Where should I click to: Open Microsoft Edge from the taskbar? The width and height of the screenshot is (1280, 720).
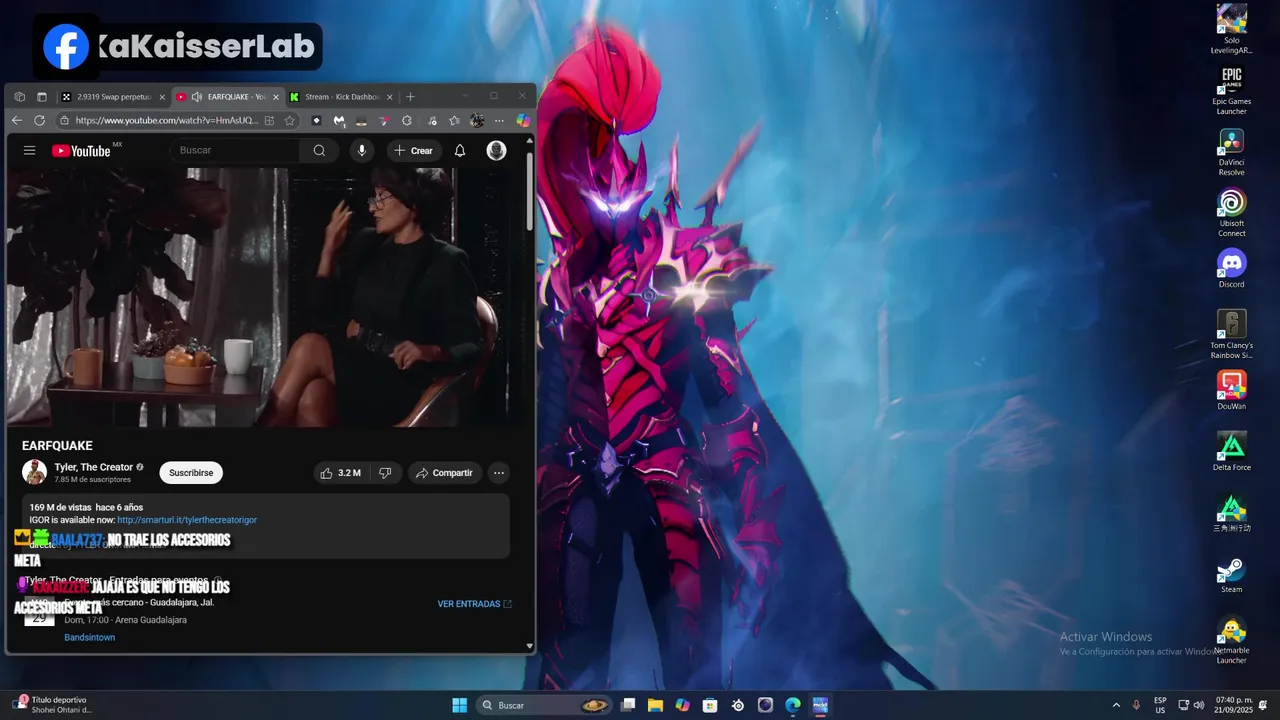coord(793,705)
